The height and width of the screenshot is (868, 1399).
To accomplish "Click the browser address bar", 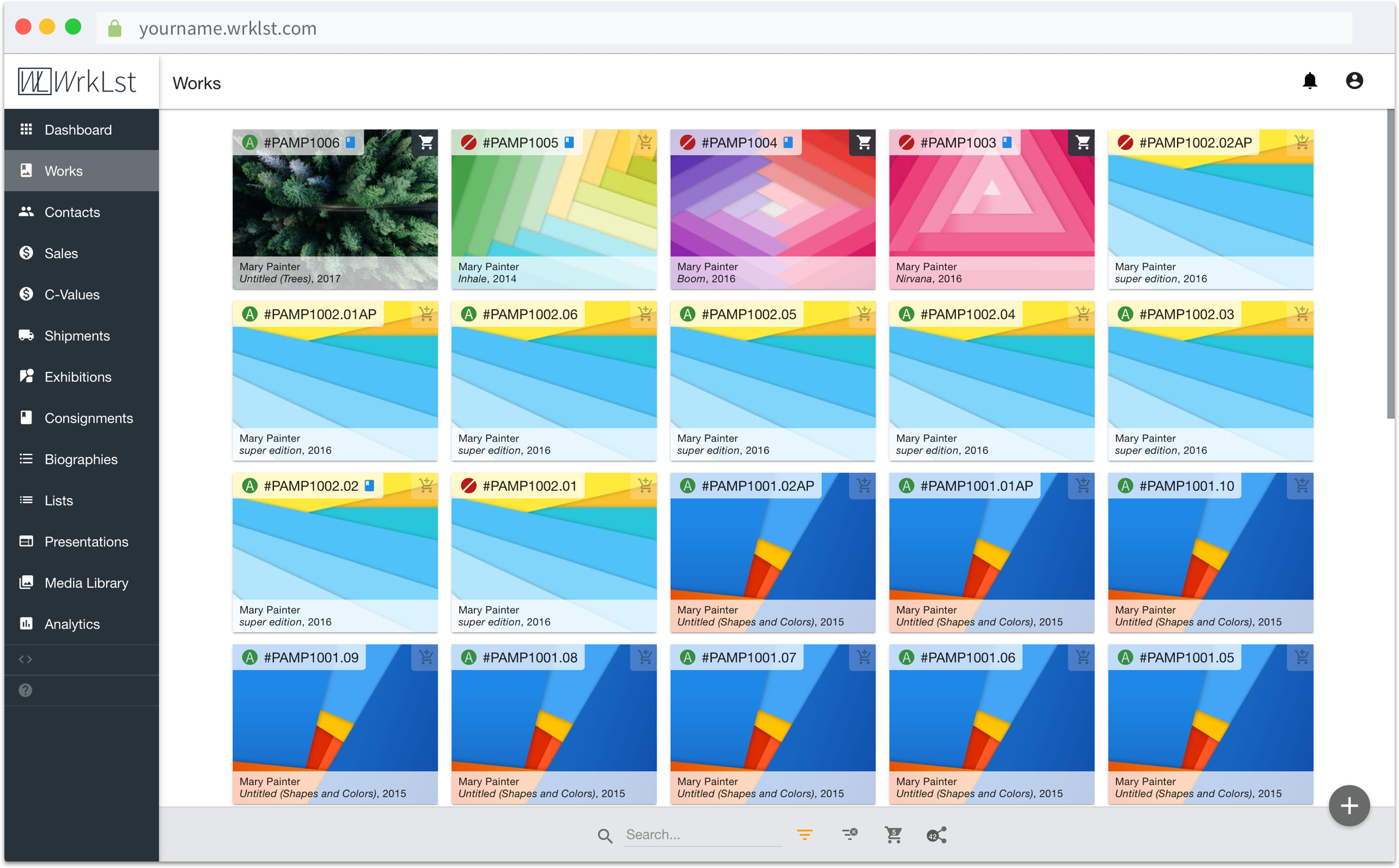I will point(724,28).
